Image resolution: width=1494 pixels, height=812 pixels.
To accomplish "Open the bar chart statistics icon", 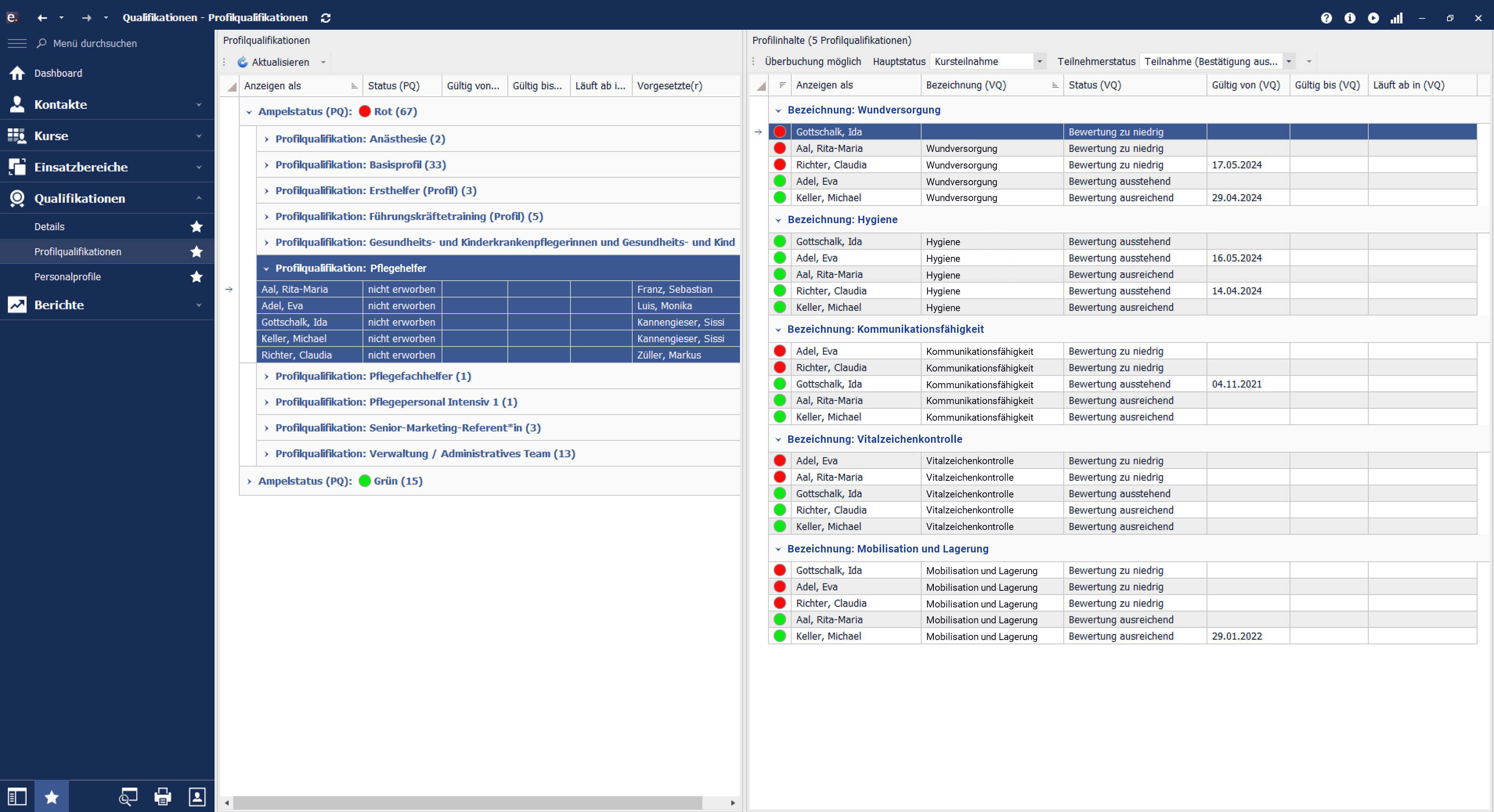I will click(x=1397, y=18).
